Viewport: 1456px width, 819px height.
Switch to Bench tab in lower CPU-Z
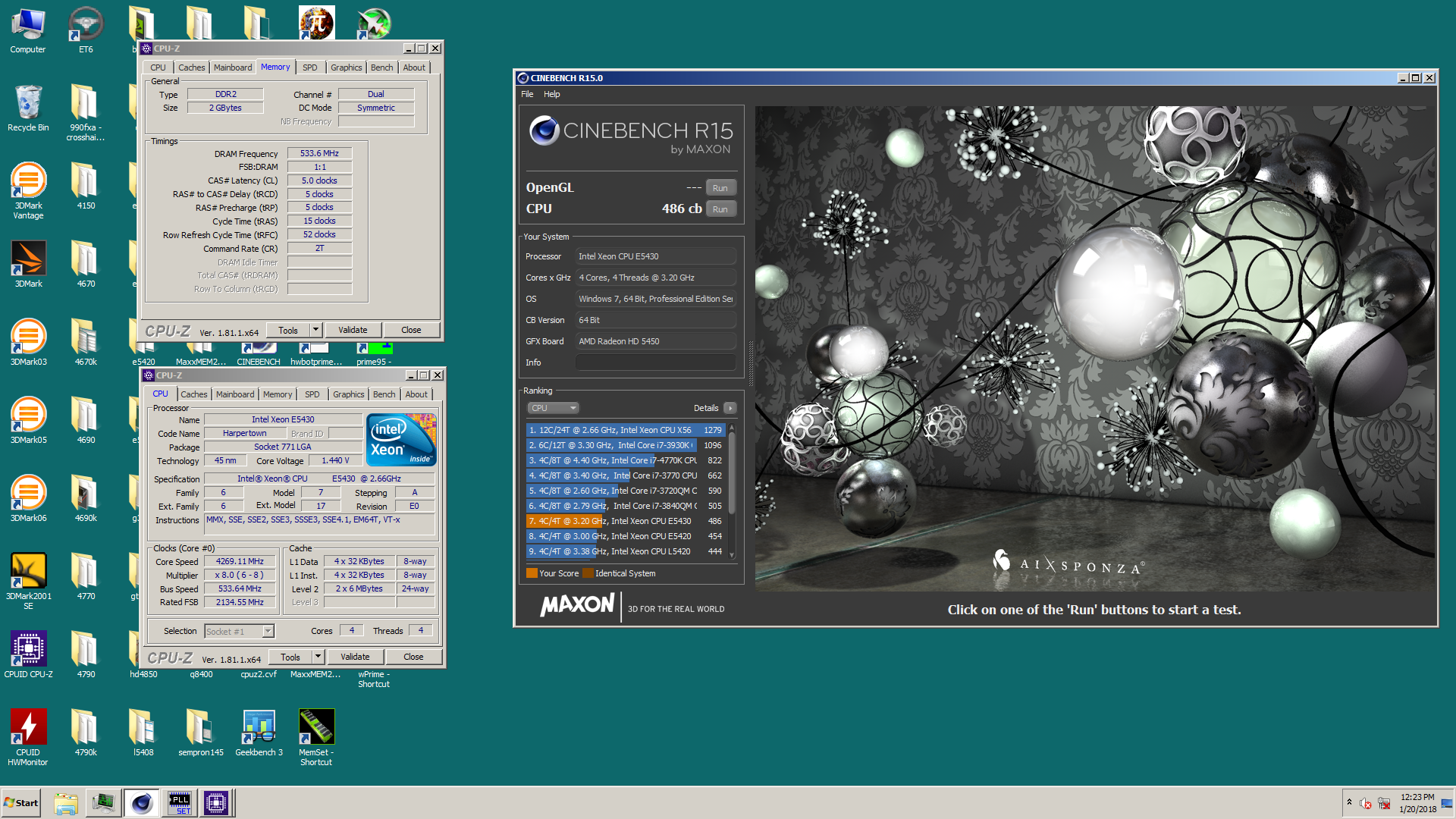[x=384, y=394]
